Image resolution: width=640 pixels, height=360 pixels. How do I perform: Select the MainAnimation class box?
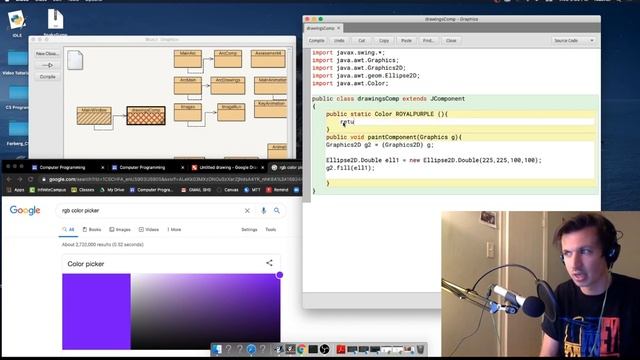pyautogui.click(x=271, y=86)
